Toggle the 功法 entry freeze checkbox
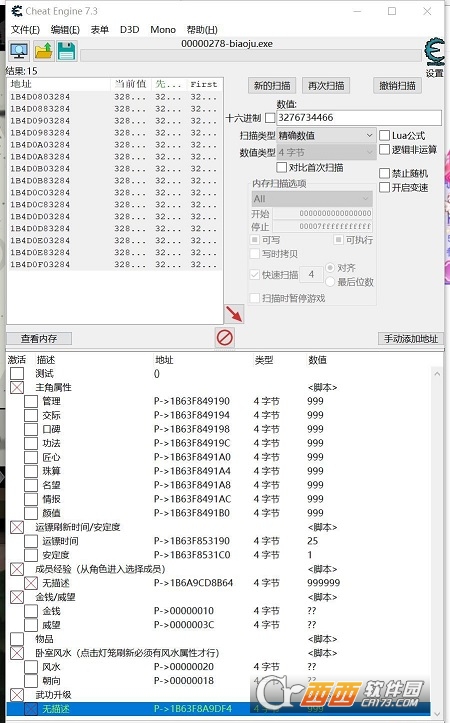Screen dimensions: 450x723 tap(31, 443)
